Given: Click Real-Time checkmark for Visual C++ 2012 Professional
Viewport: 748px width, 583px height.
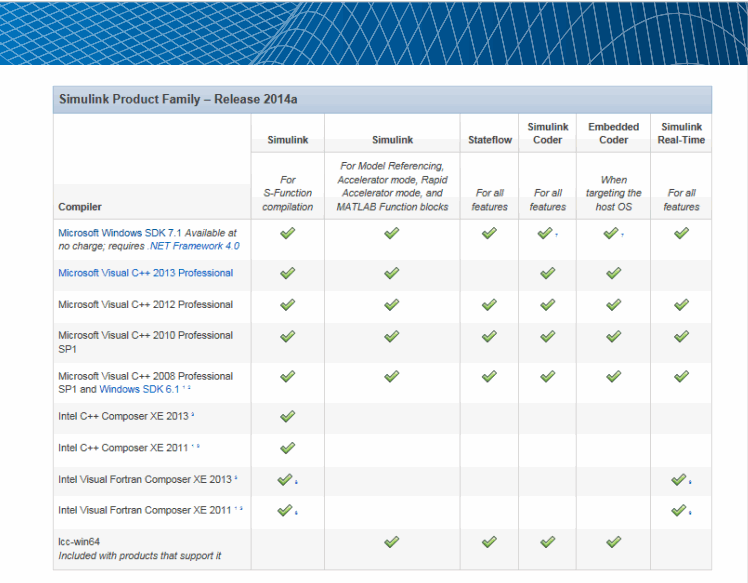Looking at the screenshot, I should point(681,305).
